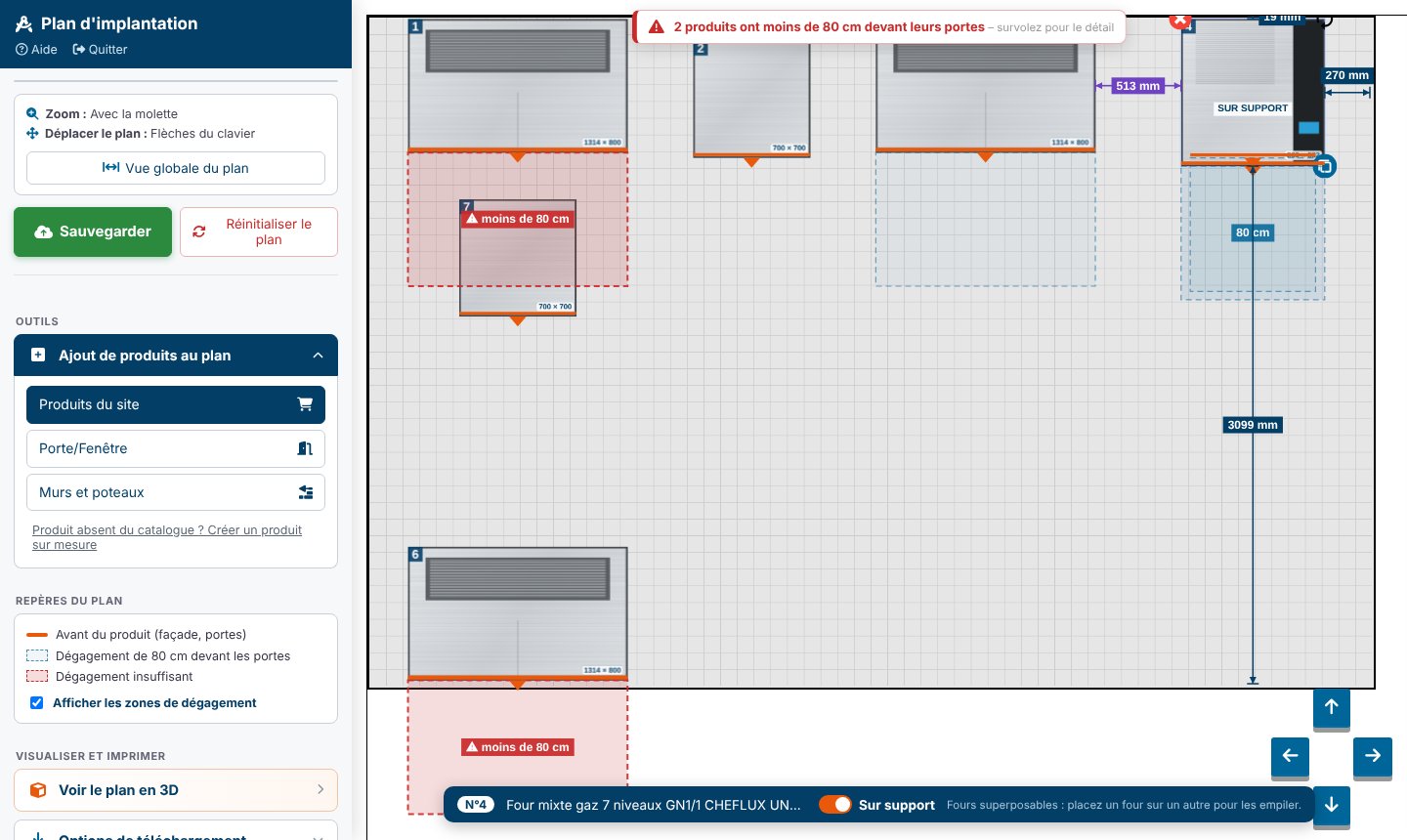Pan the plan right with the right arrow

point(1373,755)
